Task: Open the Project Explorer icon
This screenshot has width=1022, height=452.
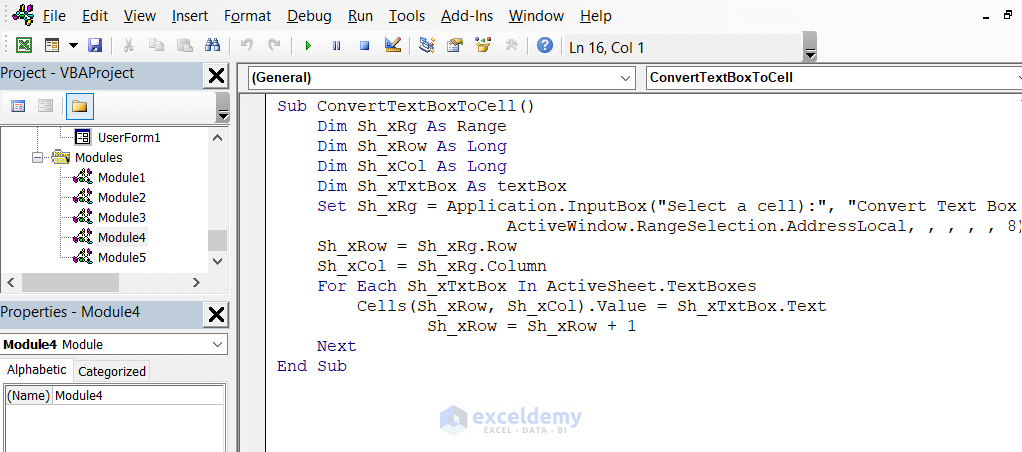Action: (427, 46)
